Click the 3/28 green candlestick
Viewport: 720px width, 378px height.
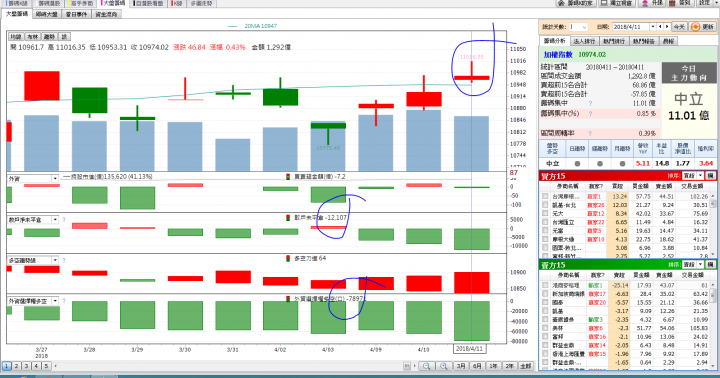(x=90, y=100)
